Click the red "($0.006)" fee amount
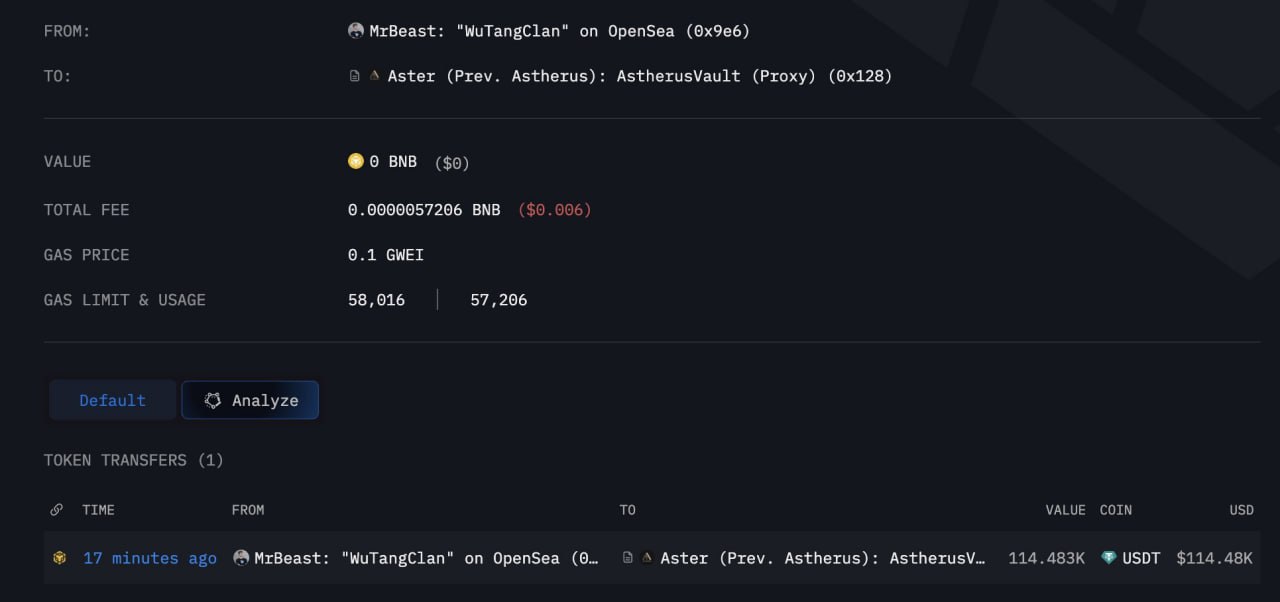This screenshot has width=1280, height=602. [x=555, y=210]
